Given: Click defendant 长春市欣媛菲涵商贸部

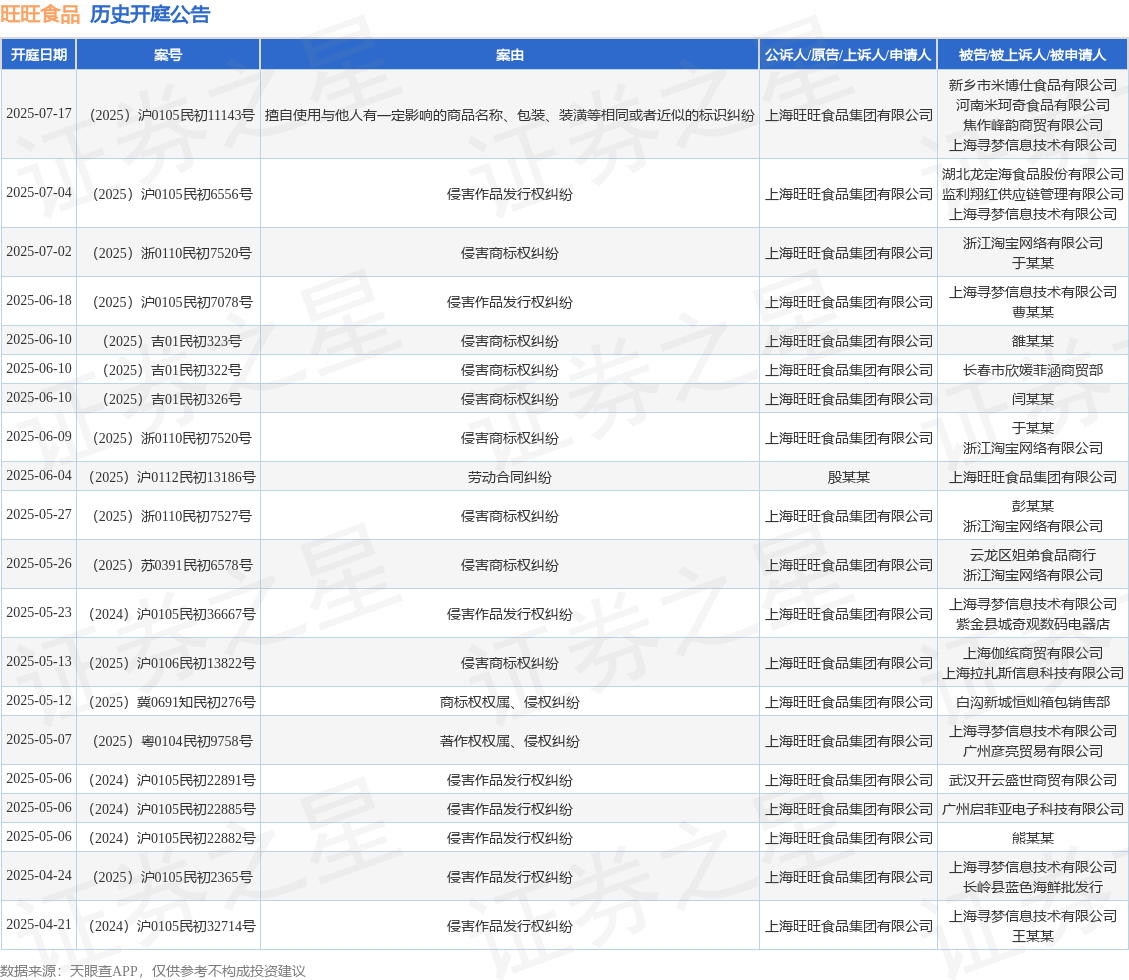Looking at the screenshot, I should [x=1033, y=370].
